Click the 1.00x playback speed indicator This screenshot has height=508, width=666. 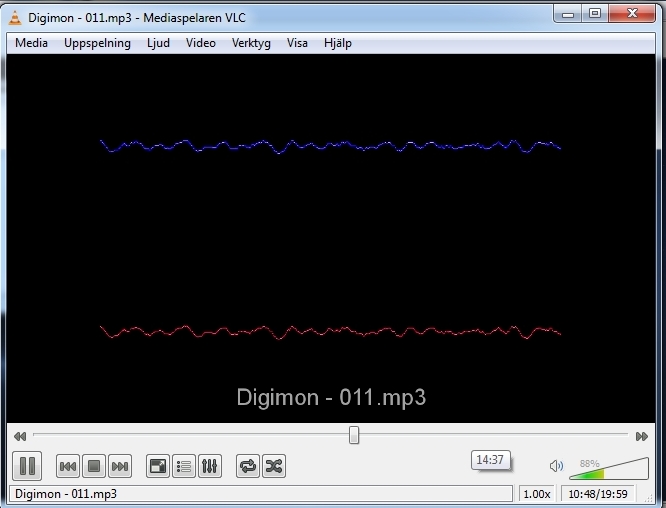pos(537,494)
